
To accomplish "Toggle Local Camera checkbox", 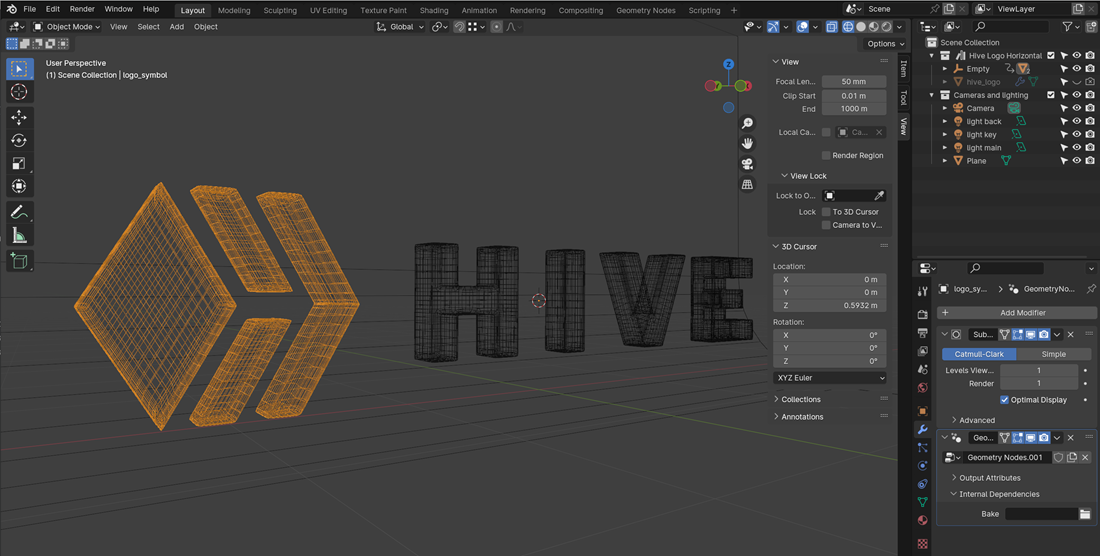I will 826,132.
